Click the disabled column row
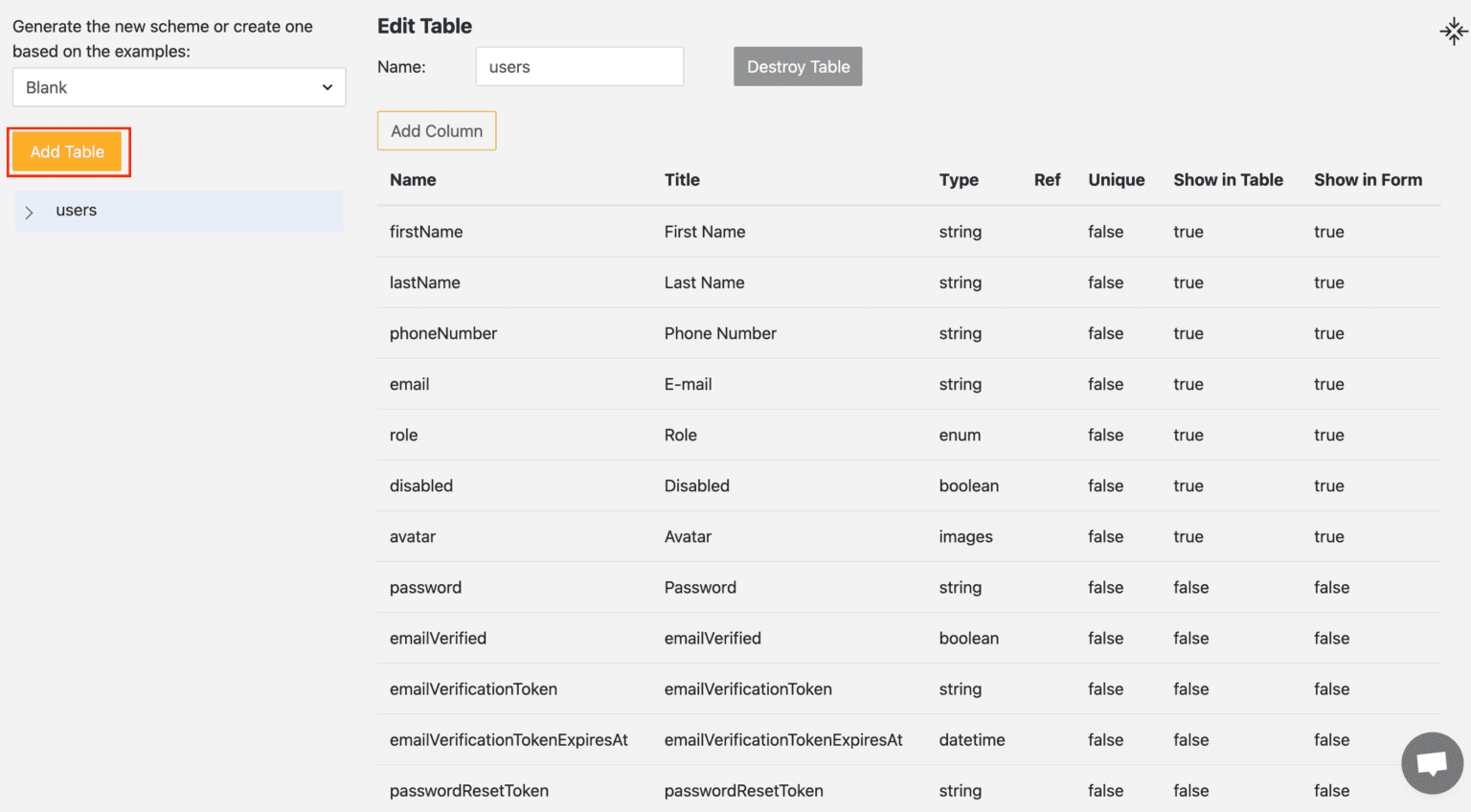 [421, 485]
